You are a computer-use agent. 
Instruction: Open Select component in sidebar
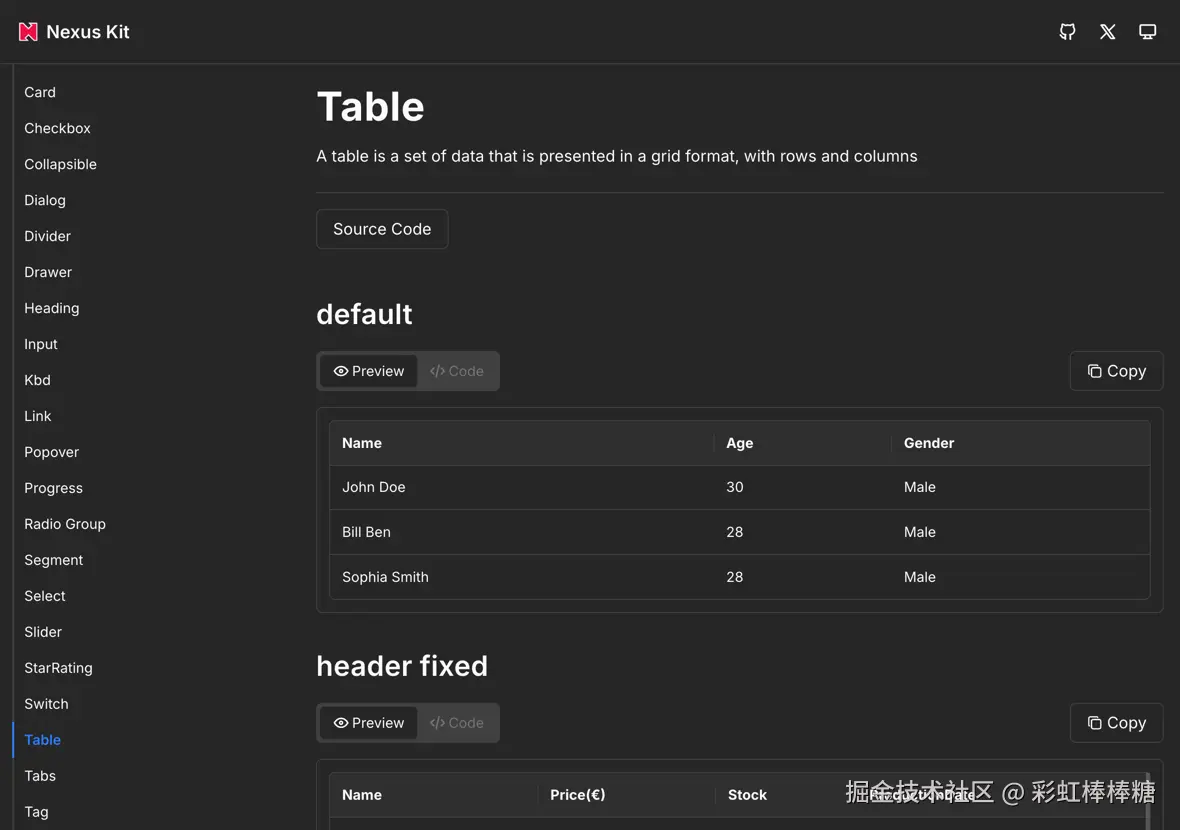click(x=45, y=596)
